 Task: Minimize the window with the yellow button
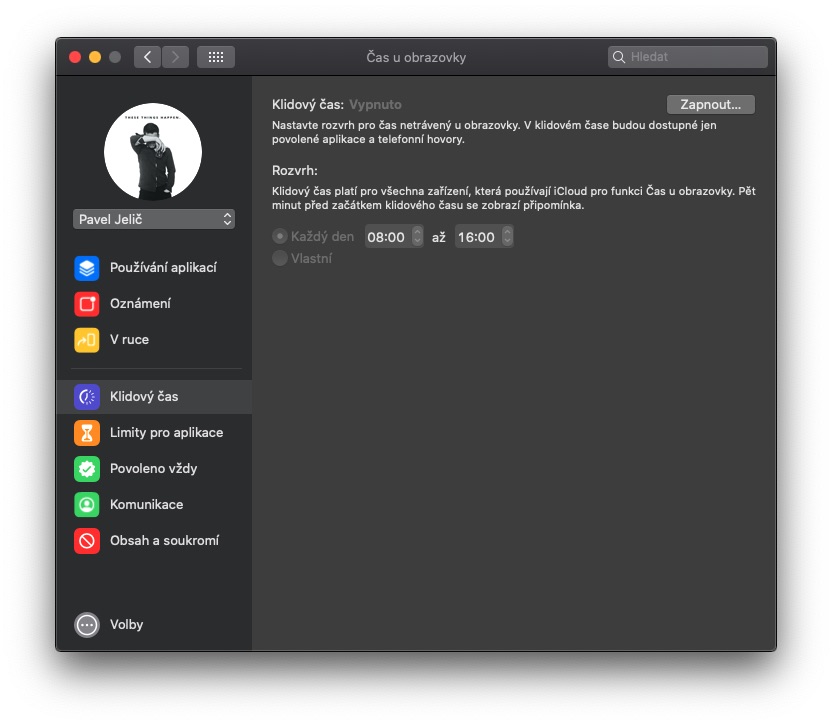tap(95, 57)
